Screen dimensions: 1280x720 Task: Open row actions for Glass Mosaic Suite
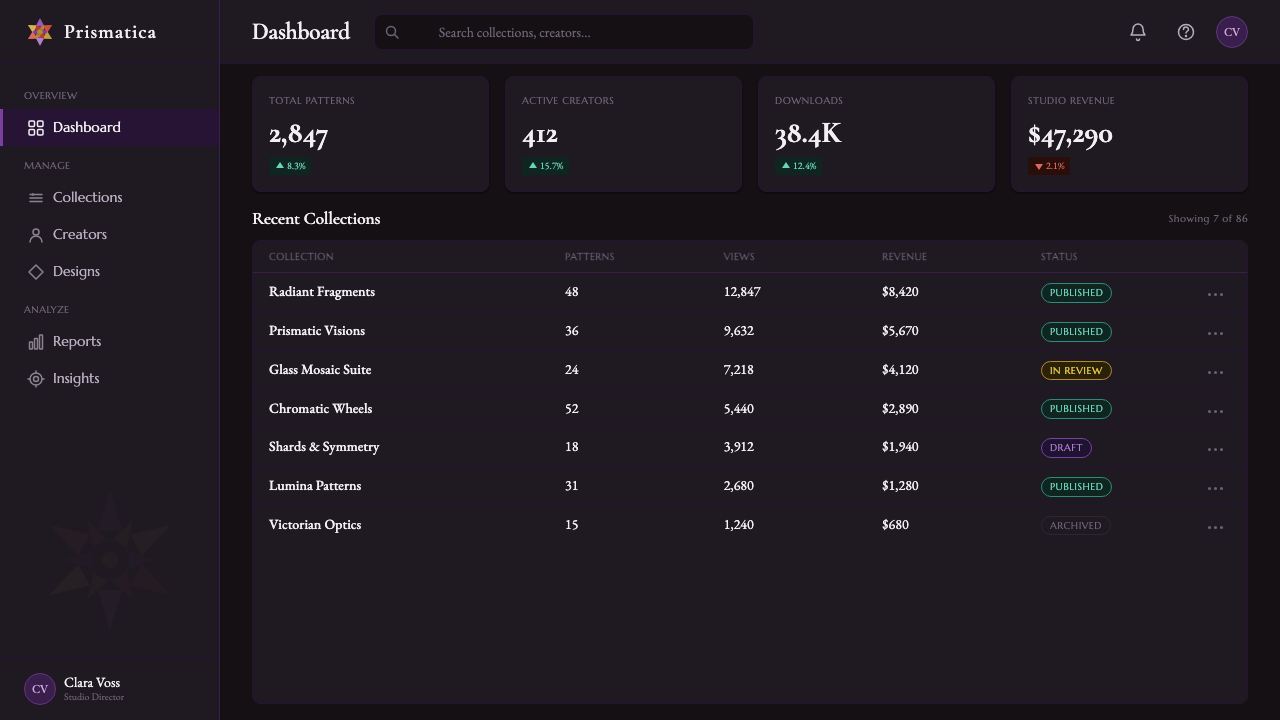[1215, 372]
